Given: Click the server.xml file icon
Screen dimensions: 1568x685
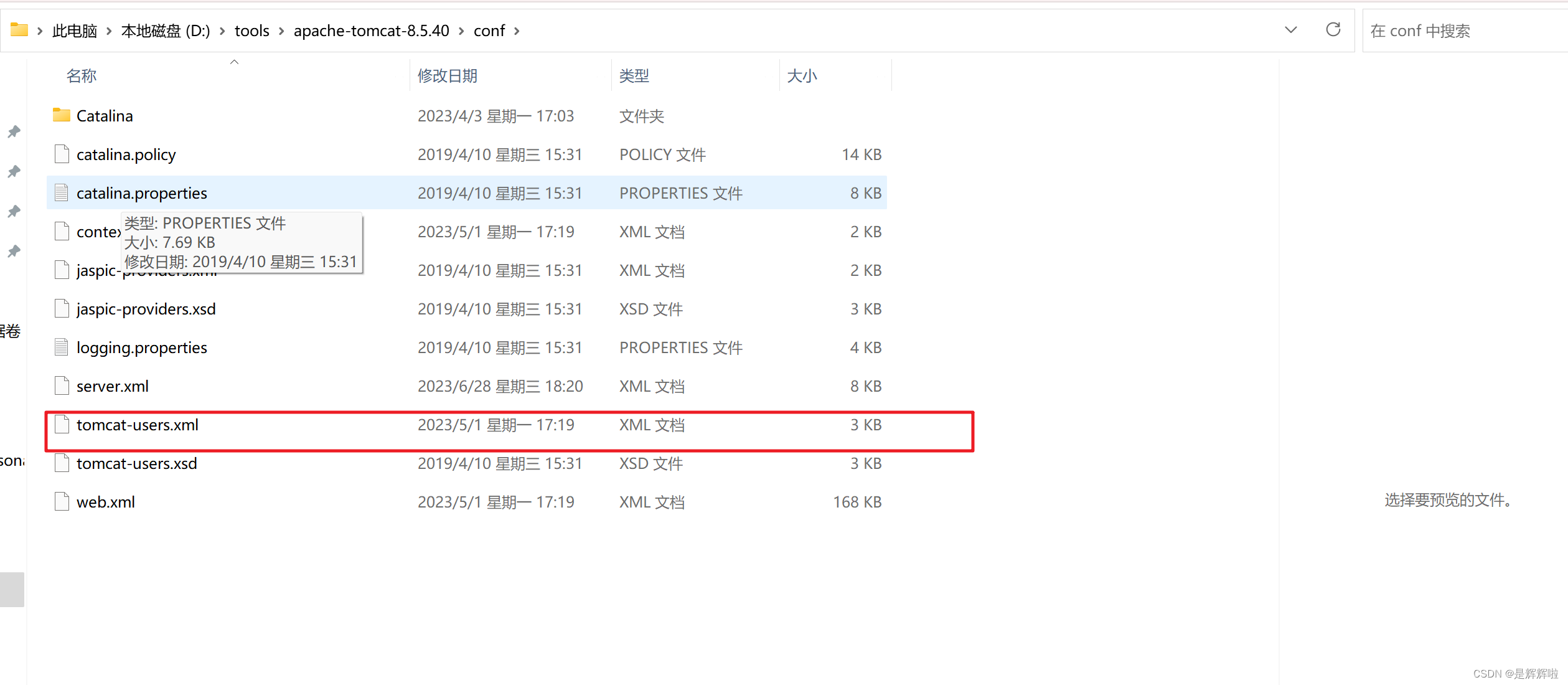Looking at the screenshot, I should point(62,385).
